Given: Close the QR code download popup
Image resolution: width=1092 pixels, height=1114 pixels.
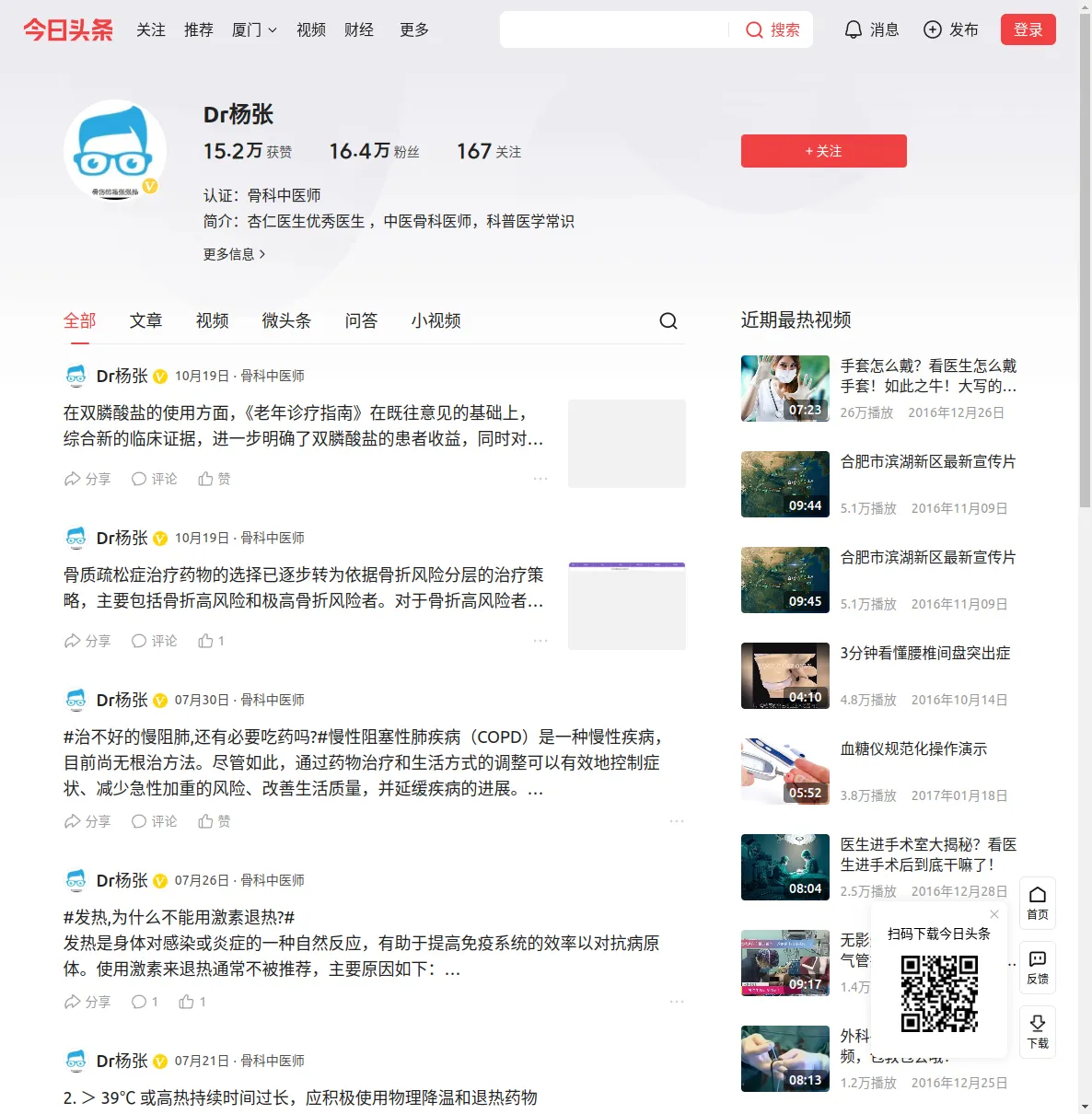Looking at the screenshot, I should pyautogui.click(x=994, y=914).
